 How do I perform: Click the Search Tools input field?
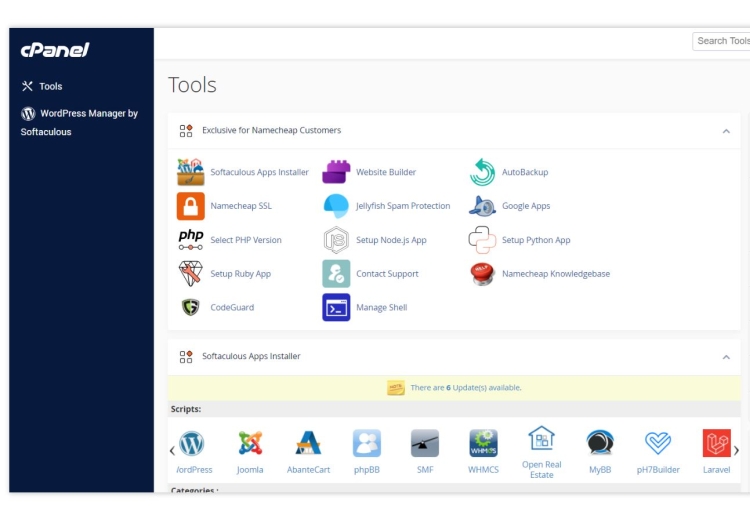coord(722,41)
